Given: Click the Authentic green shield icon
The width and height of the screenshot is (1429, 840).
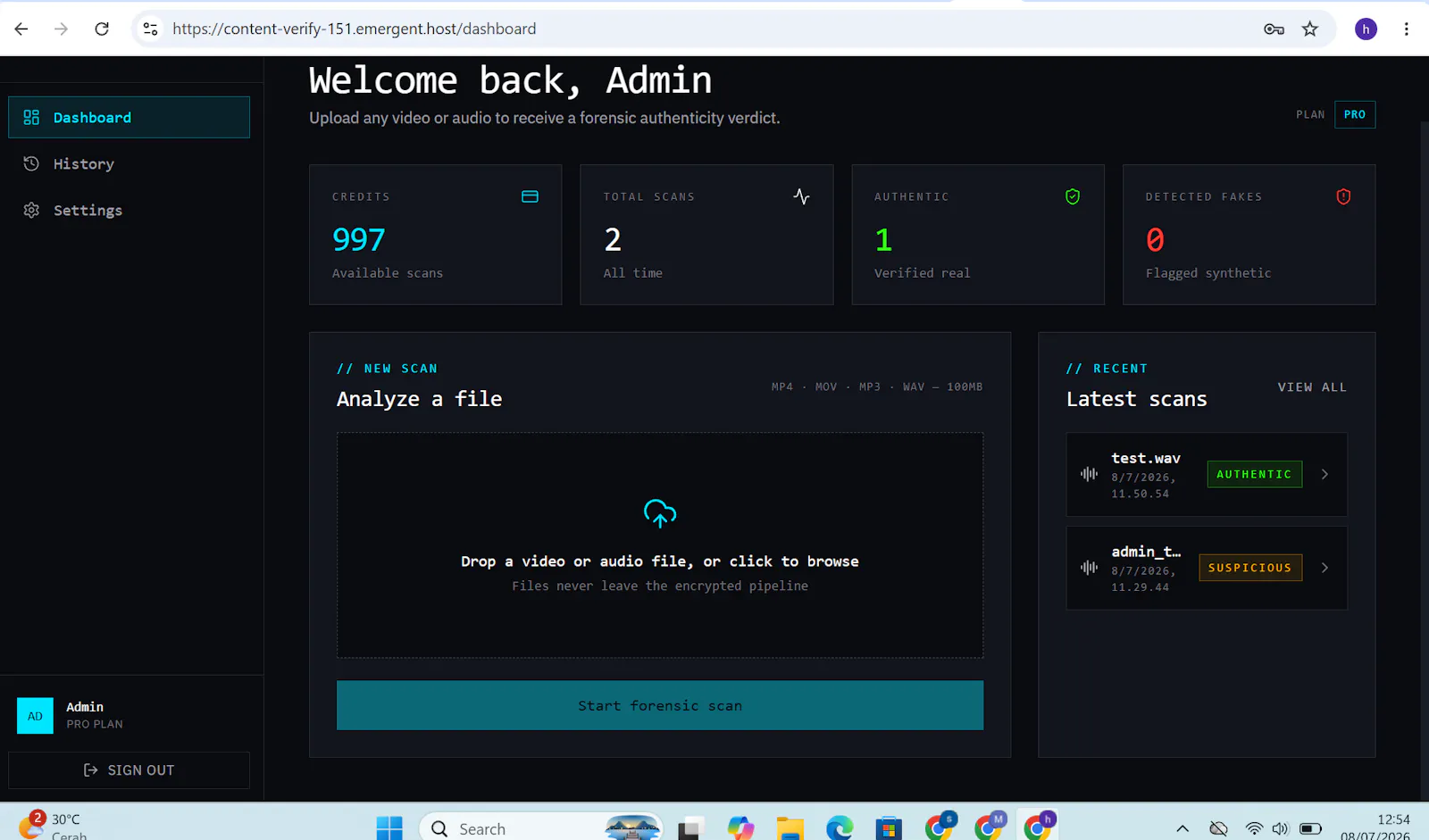Looking at the screenshot, I should point(1073,196).
